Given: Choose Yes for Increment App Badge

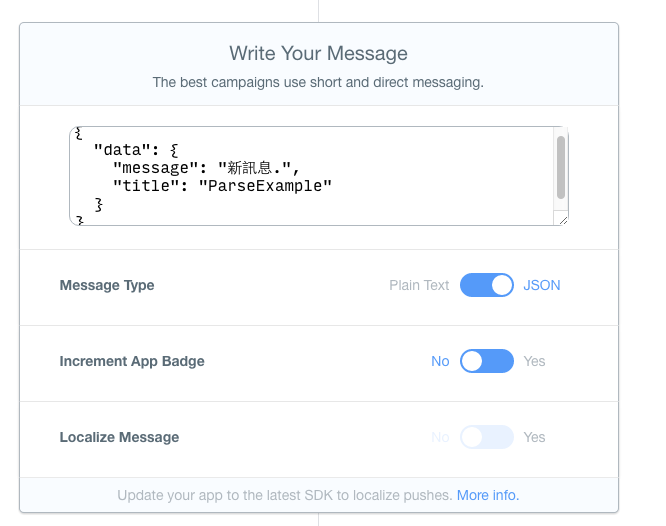Looking at the screenshot, I should pyautogui.click(x=534, y=361).
